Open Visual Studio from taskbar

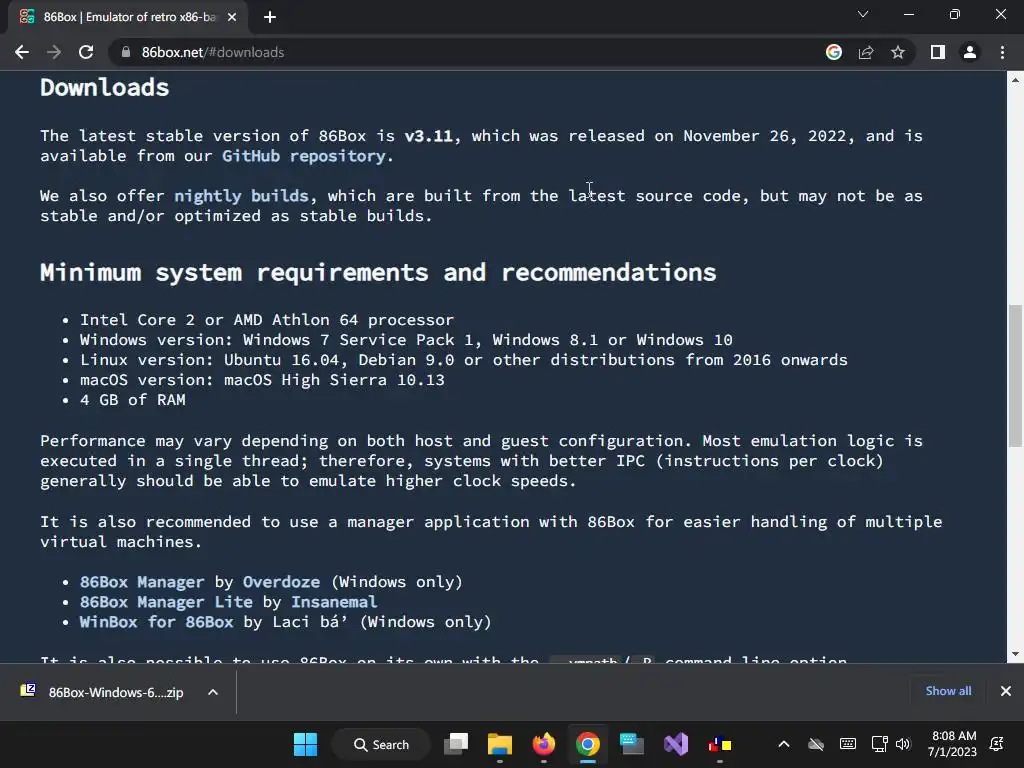(676, 744)
